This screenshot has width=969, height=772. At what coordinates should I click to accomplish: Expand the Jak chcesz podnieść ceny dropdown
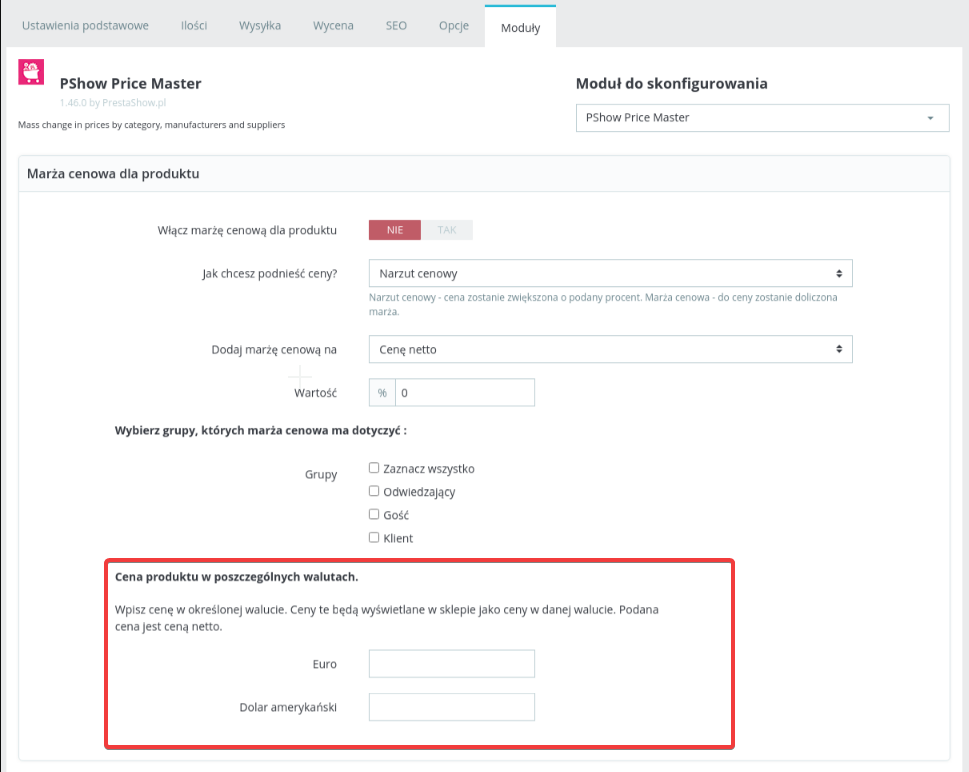click(x=610, y=273)
